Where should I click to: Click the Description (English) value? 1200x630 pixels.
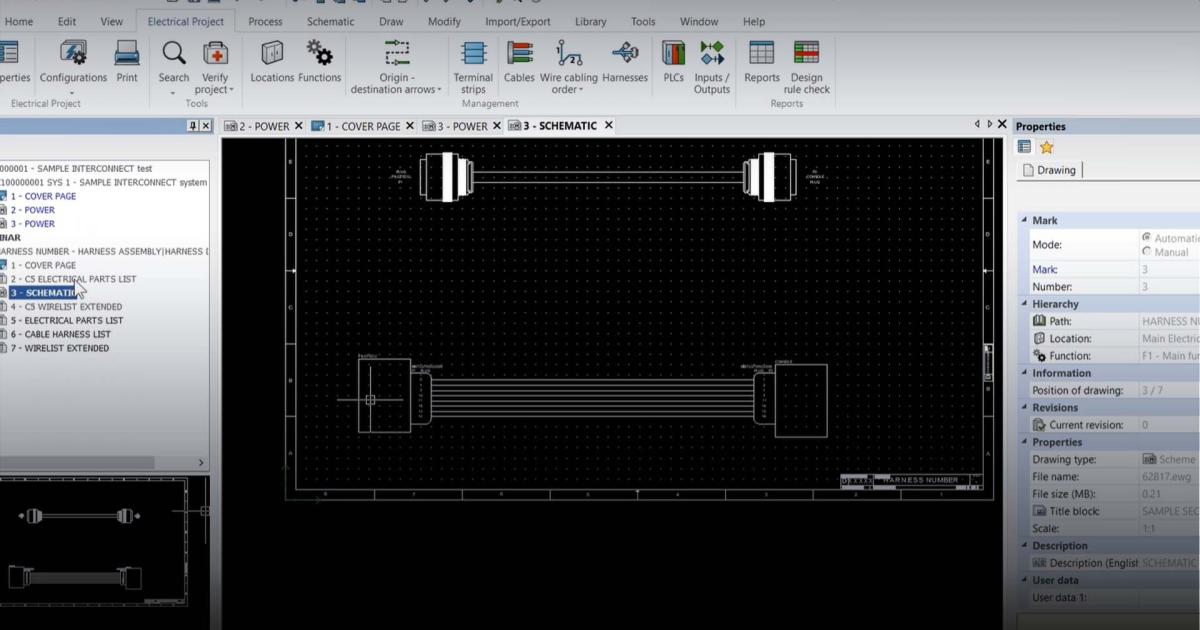tap(1168, 563)
